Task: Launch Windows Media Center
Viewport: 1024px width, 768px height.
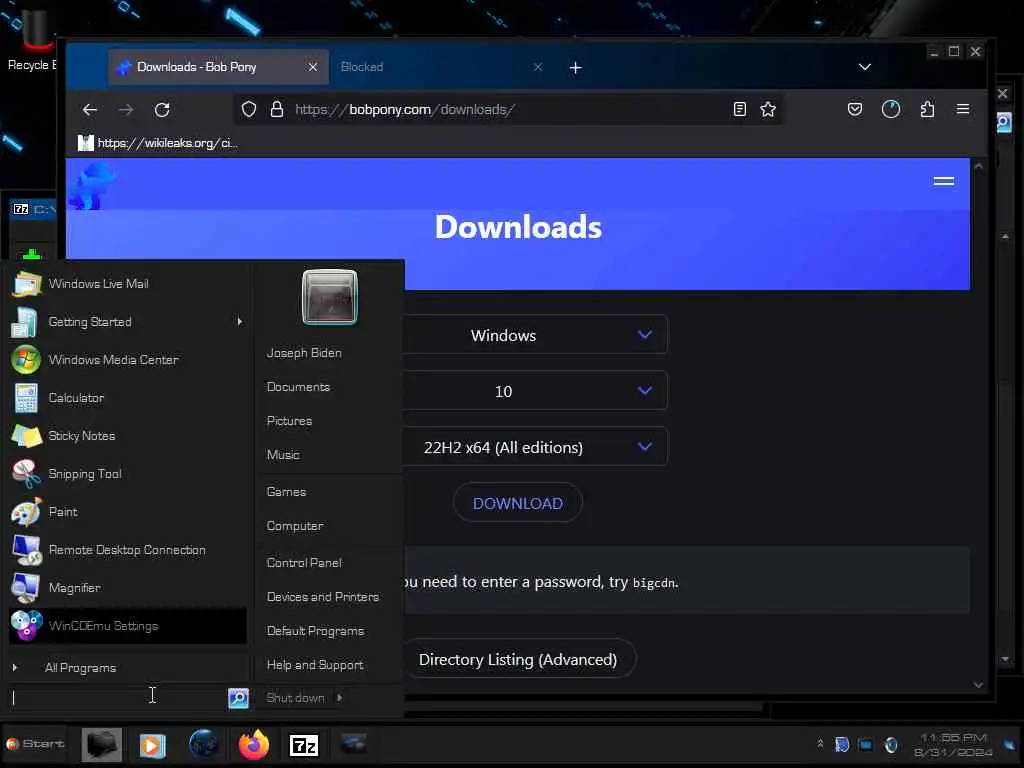Action: coord(128,359)
